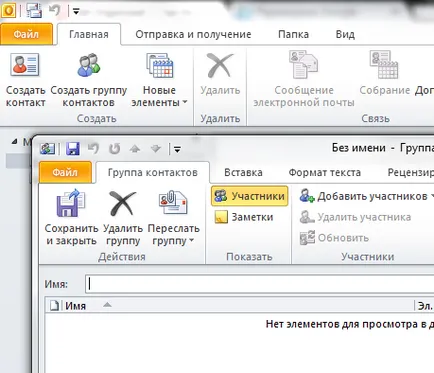Image resolution: width=434 pixels, height=373 pixels.
Task: Click Удалить группу button
Action: point(123,218)
